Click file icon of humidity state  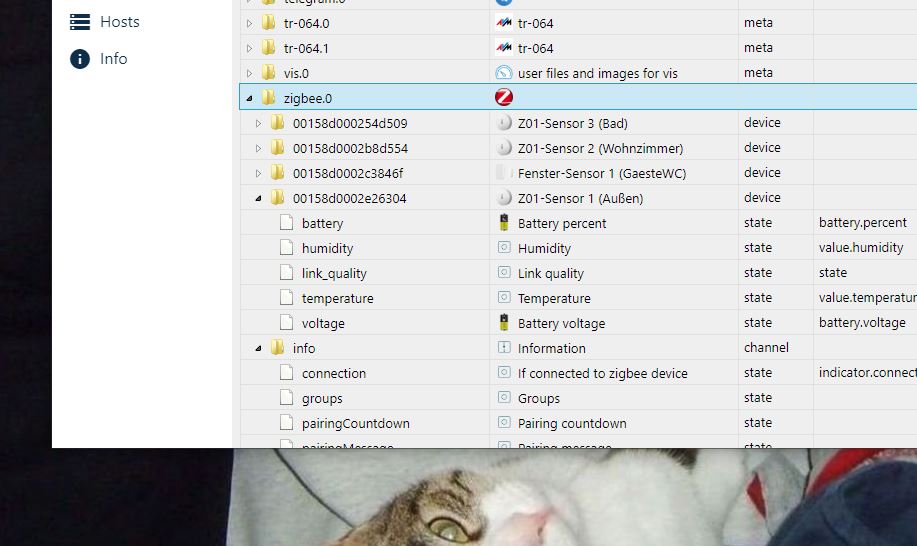[x=287, y=248]
